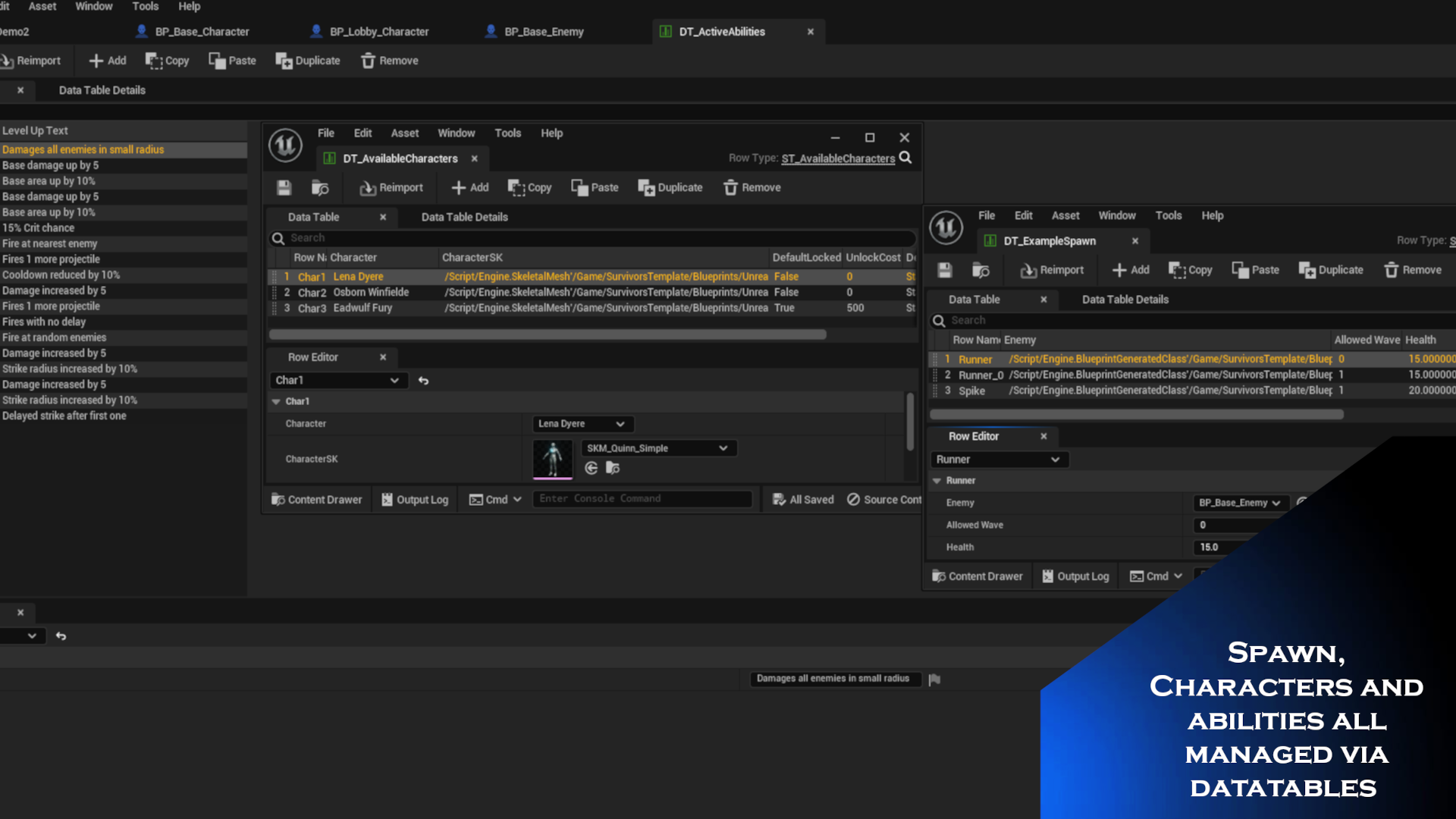Click the save icon in DT_AvailableCharacters toolbar
The width and height of the screenshot is (1456, 819).
click(x=284, y=187)
